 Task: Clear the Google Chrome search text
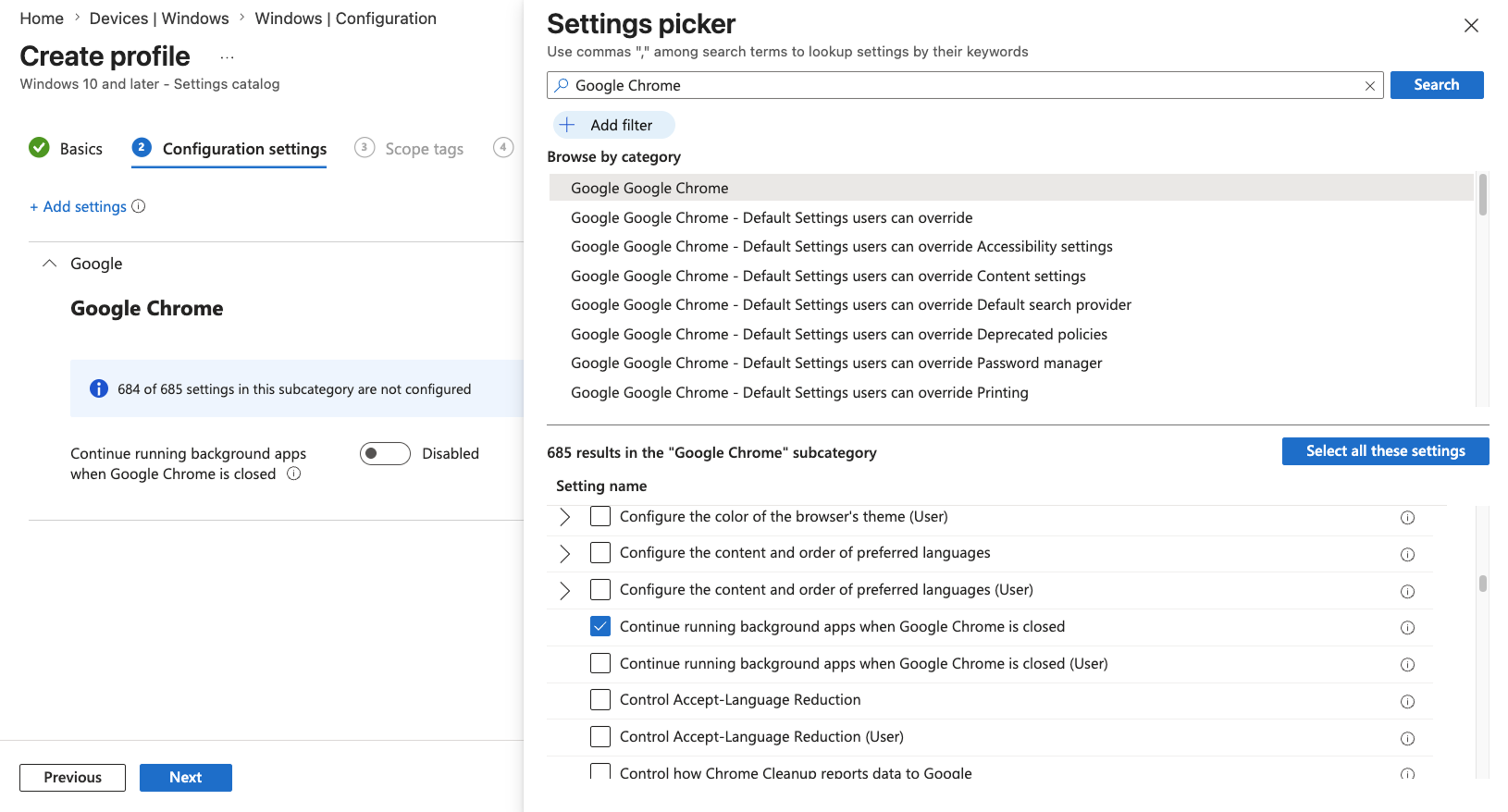tap(1369, 86)
